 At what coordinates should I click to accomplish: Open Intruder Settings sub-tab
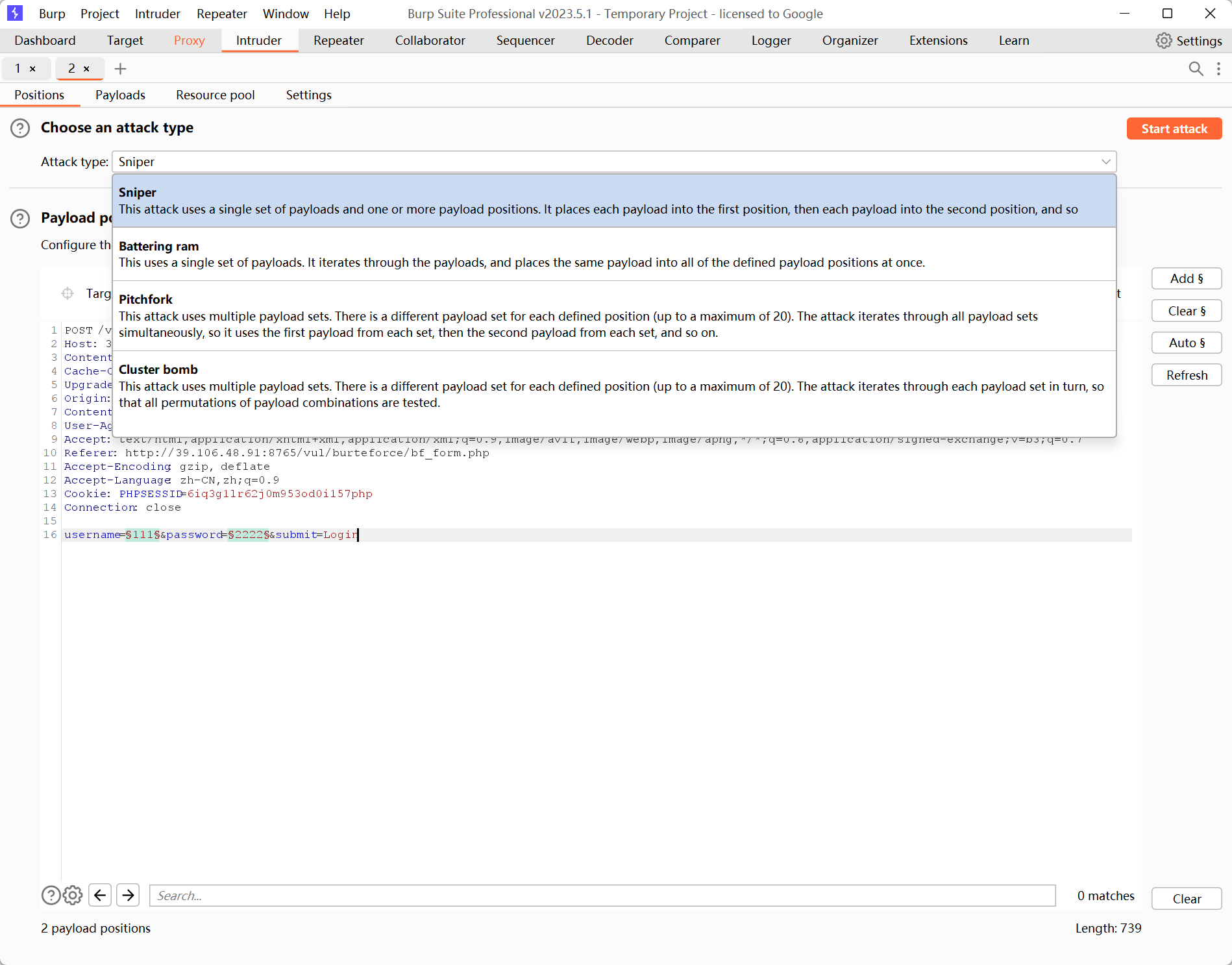309,95
